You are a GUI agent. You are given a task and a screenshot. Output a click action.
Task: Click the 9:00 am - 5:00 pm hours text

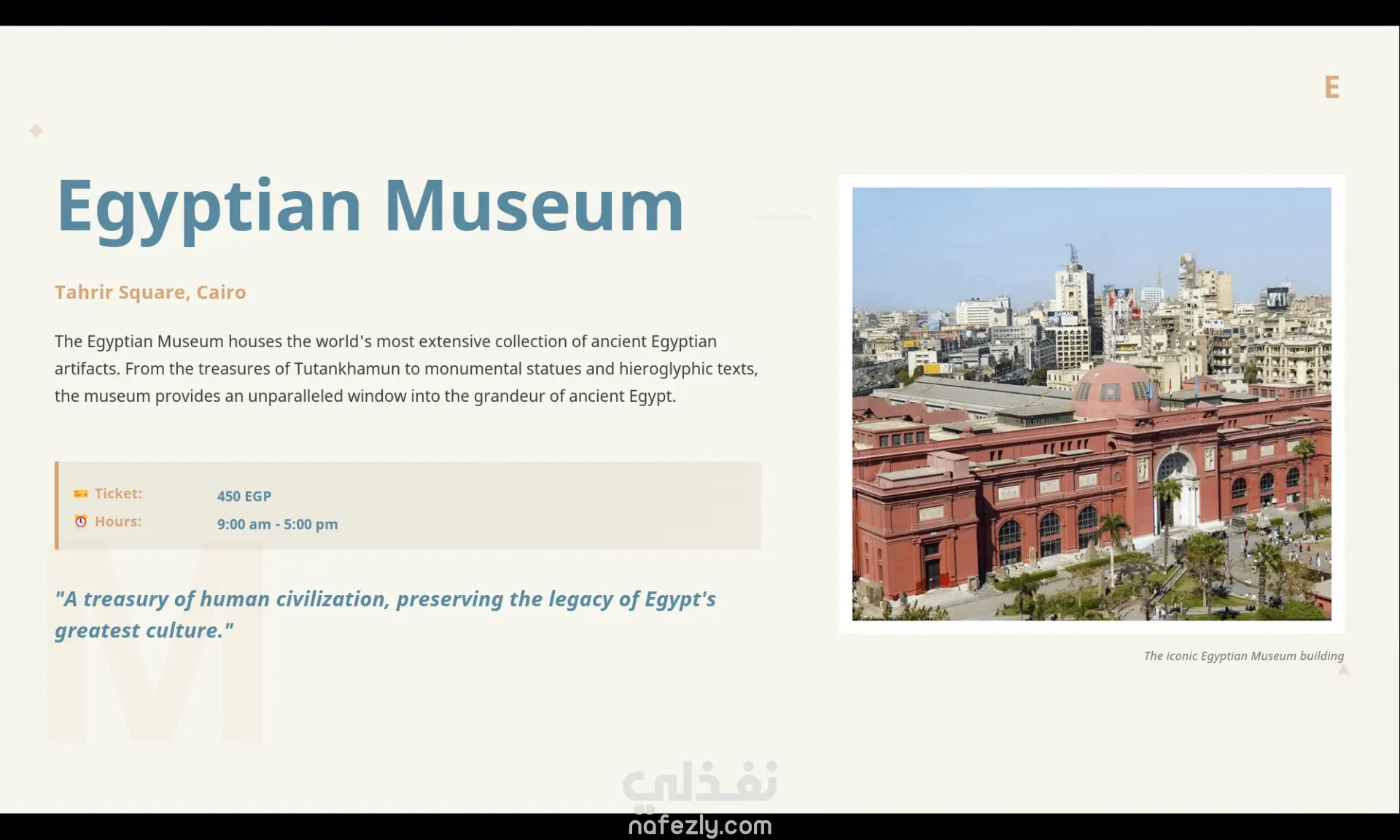click(x=277, y=524)
